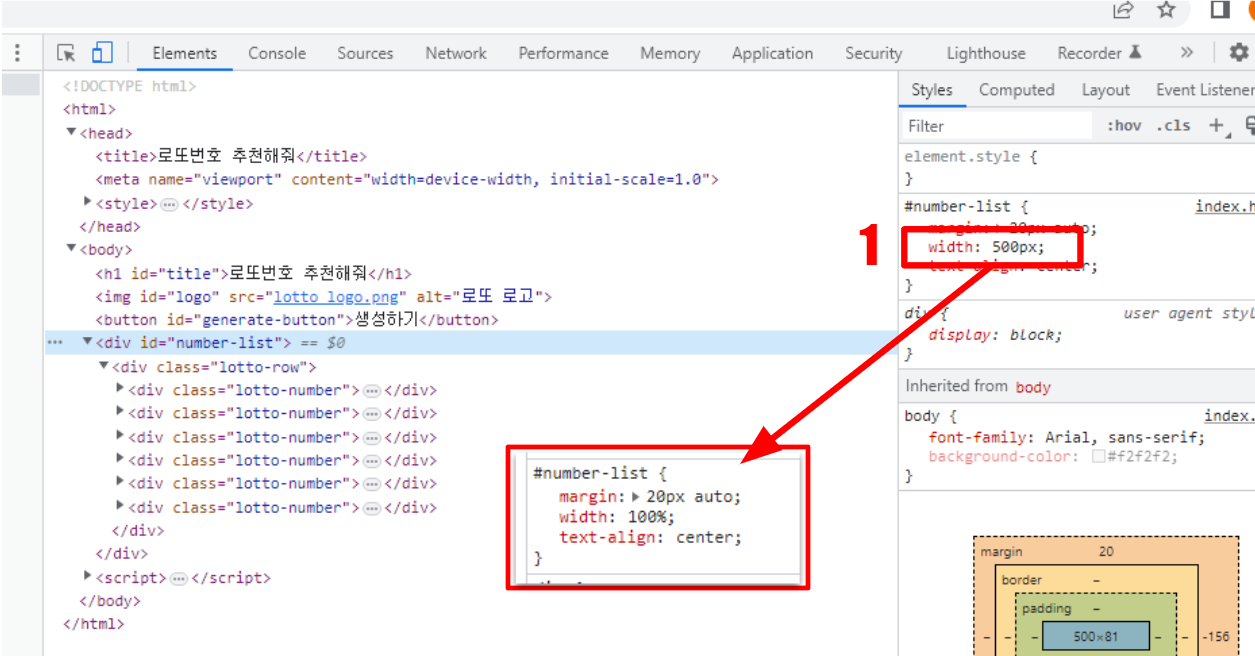Expand collapsed script element ellipsis badge

point(179,578)
